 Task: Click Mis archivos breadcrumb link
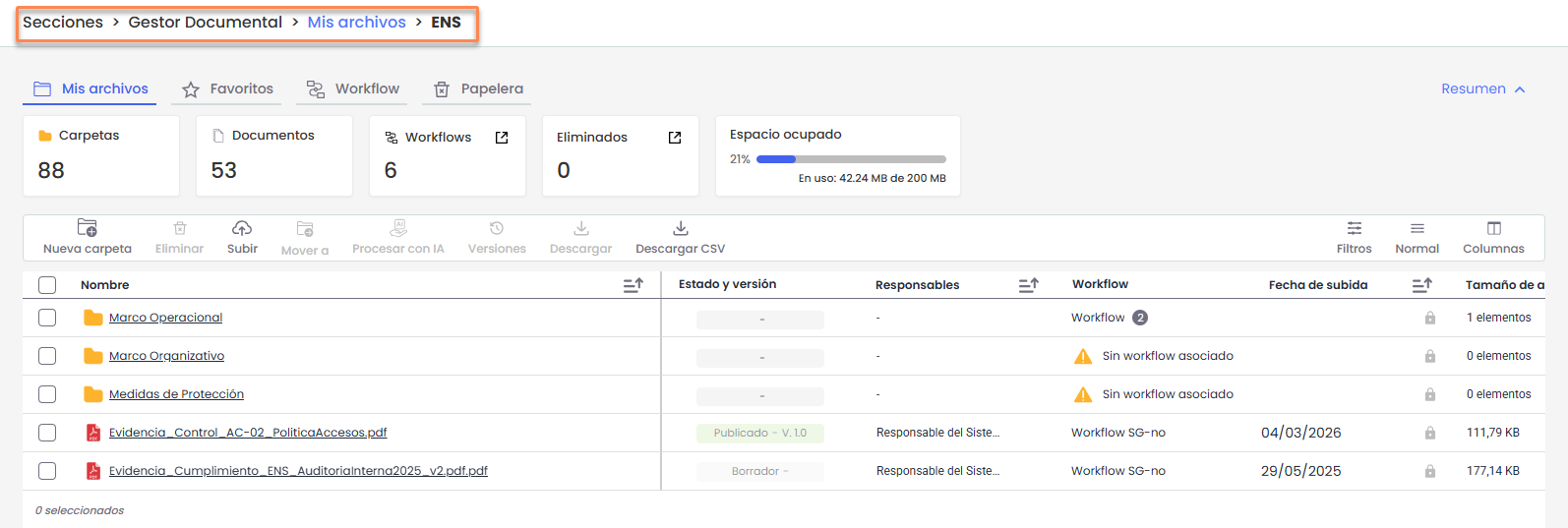pyautogui.click(x=356, y=22)
